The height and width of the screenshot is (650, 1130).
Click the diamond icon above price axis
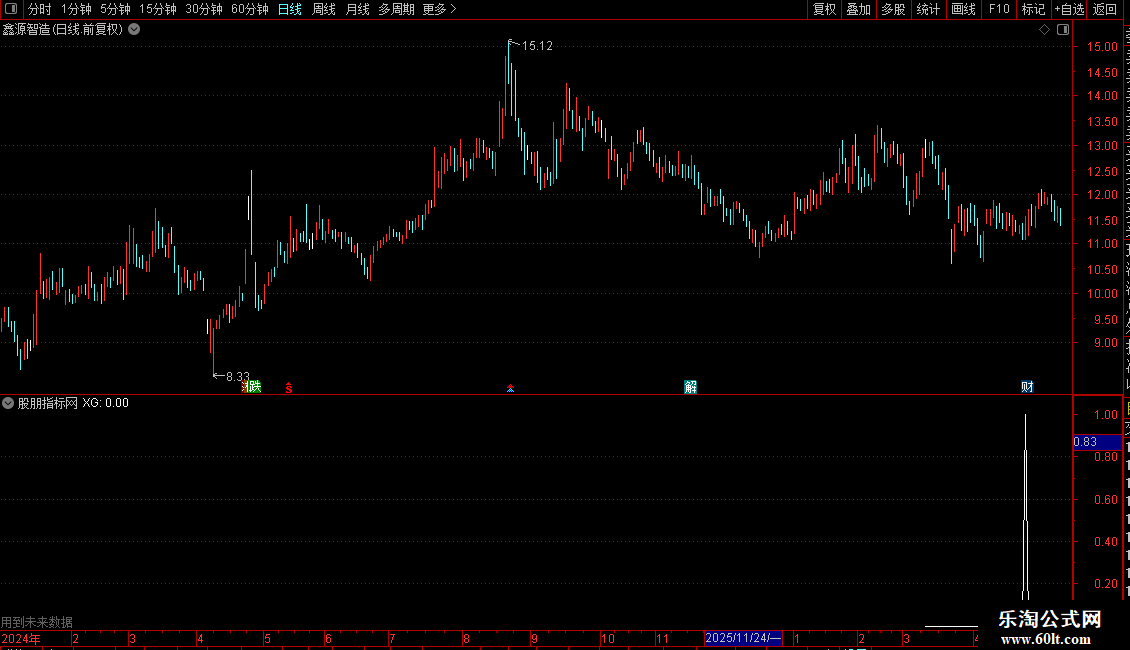pos(1044,30)
